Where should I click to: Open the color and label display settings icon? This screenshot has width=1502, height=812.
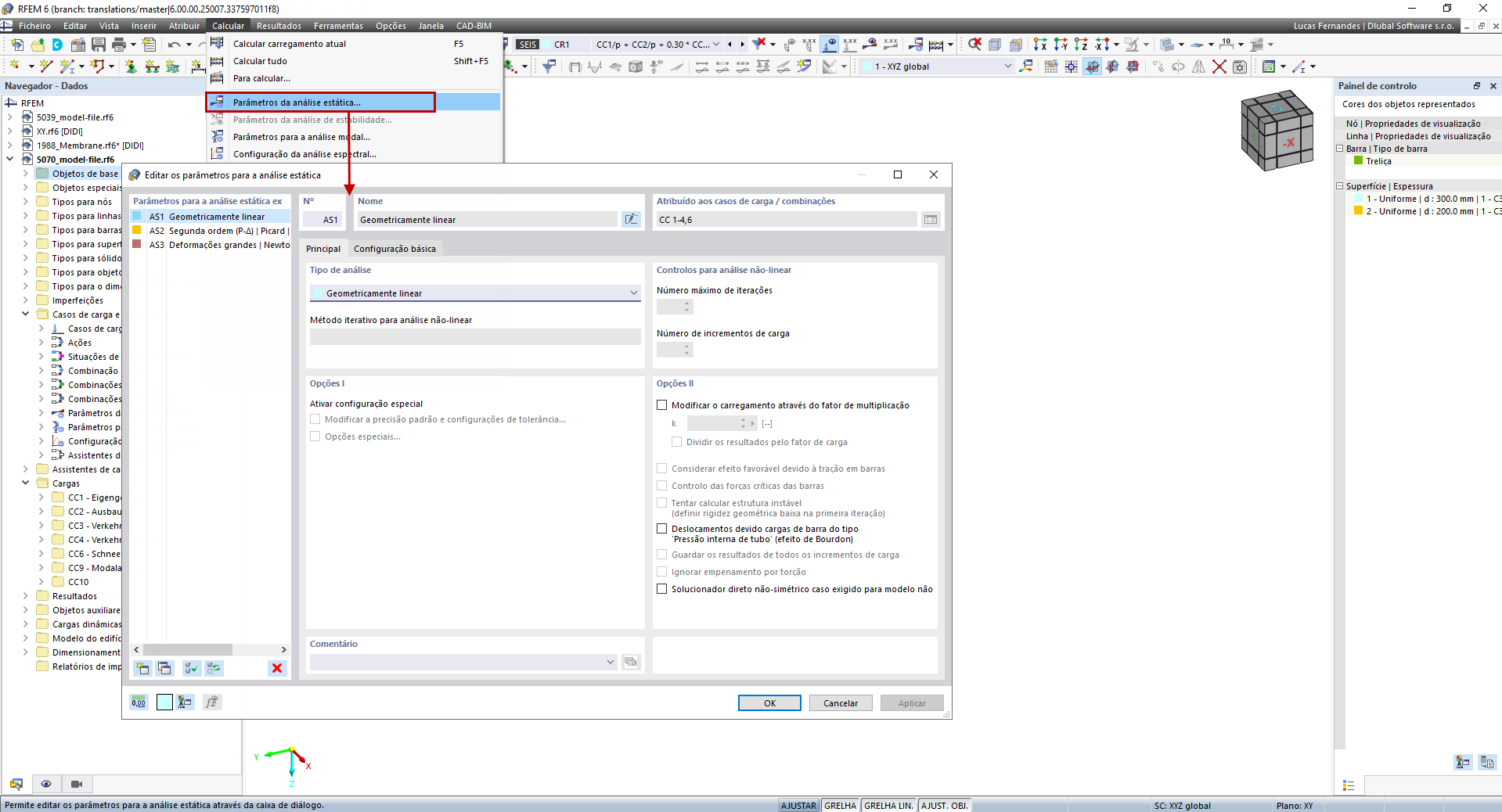(185, 702)
